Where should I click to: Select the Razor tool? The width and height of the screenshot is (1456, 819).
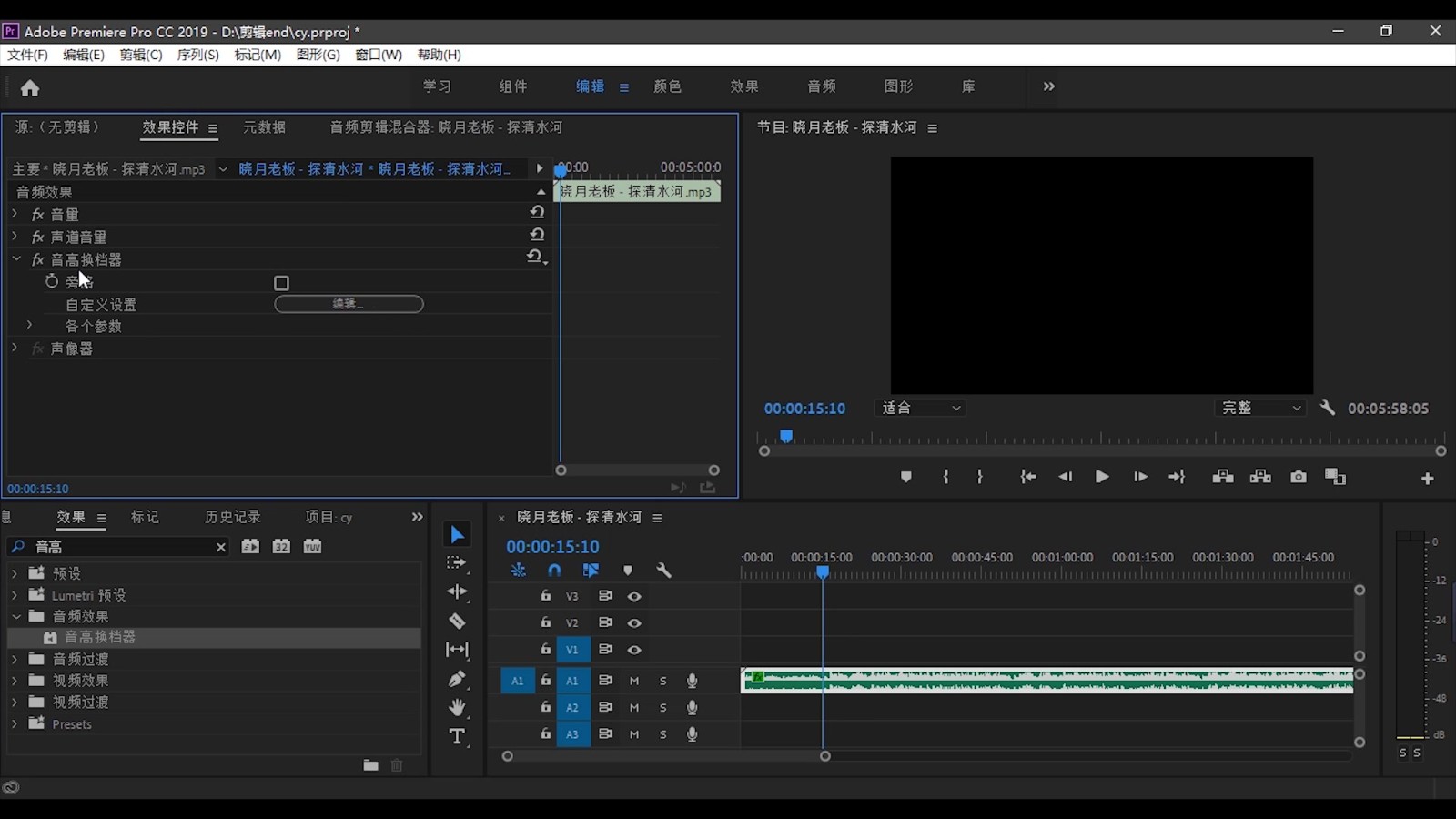(457, 622)
